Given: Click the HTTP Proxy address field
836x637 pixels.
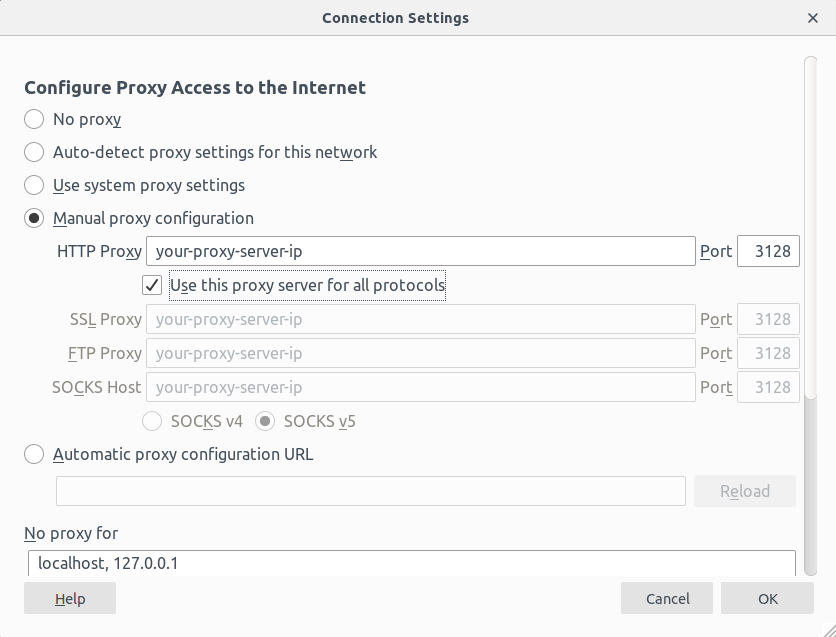Looking at the screenshot, I should point(420,252).
